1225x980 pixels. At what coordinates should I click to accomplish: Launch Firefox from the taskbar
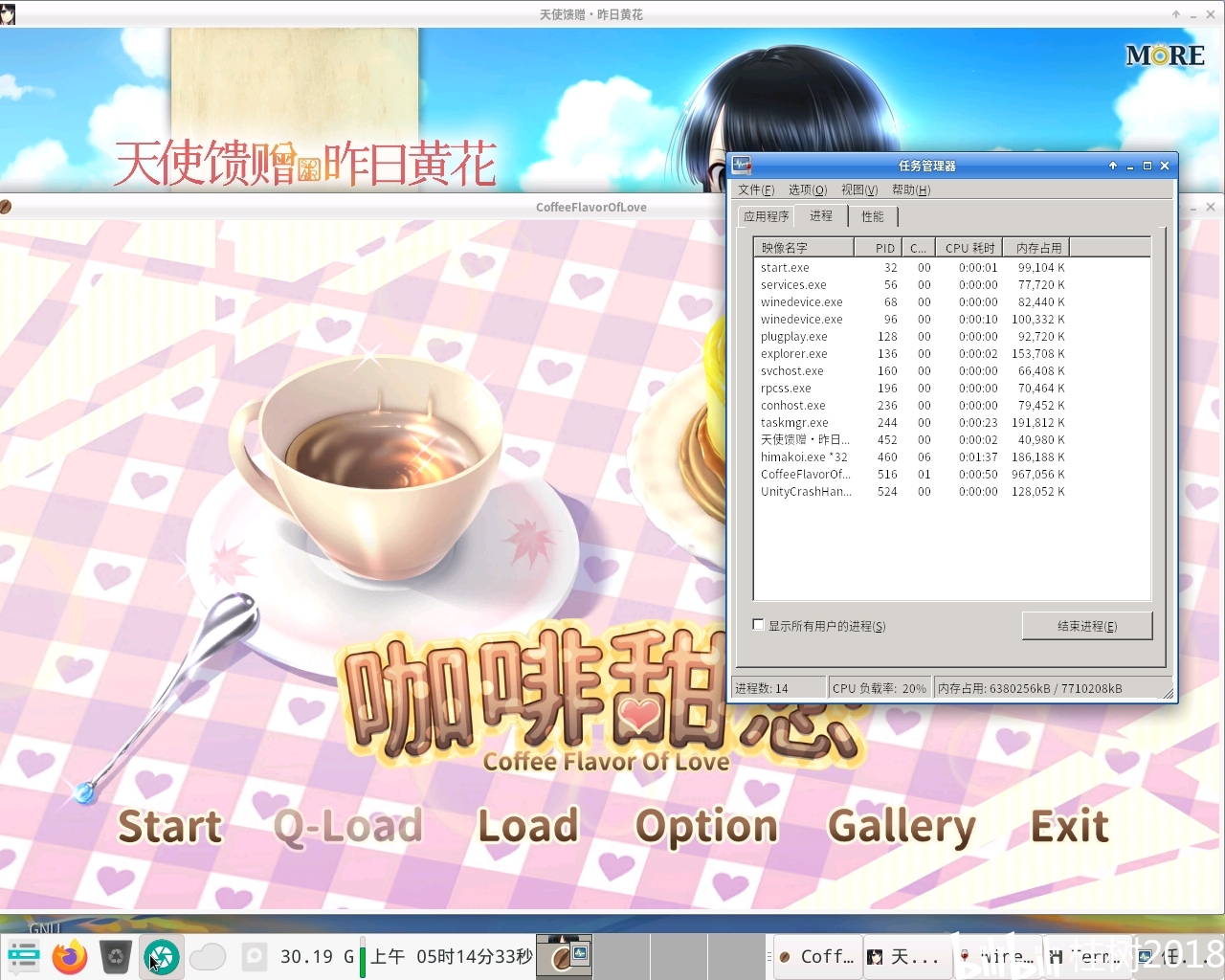point(69,956)
